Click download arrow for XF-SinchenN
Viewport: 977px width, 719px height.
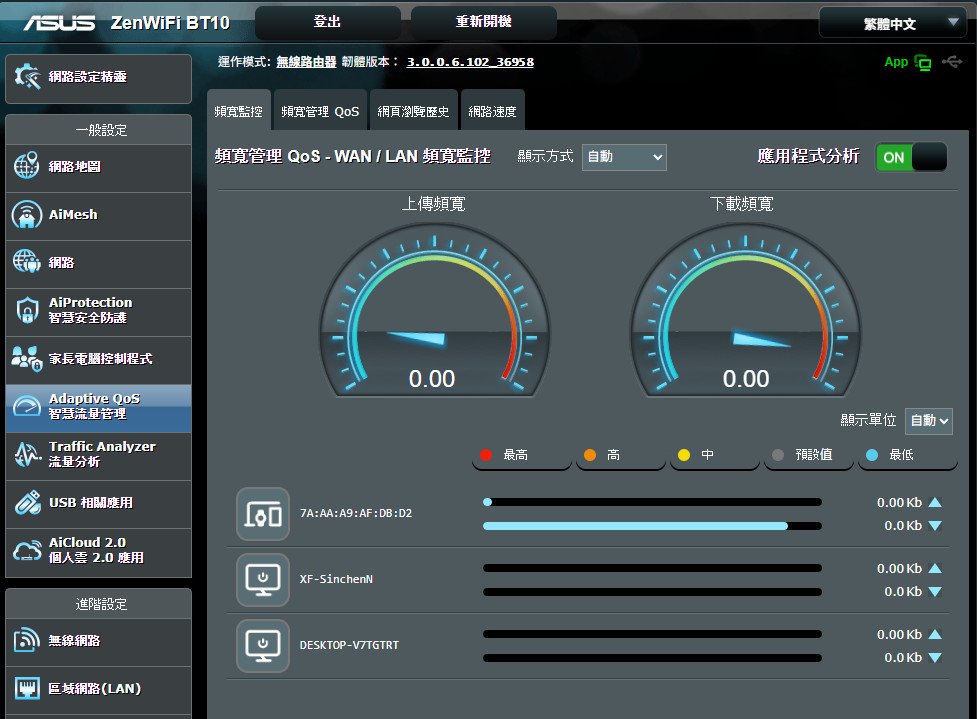point(935,592)
